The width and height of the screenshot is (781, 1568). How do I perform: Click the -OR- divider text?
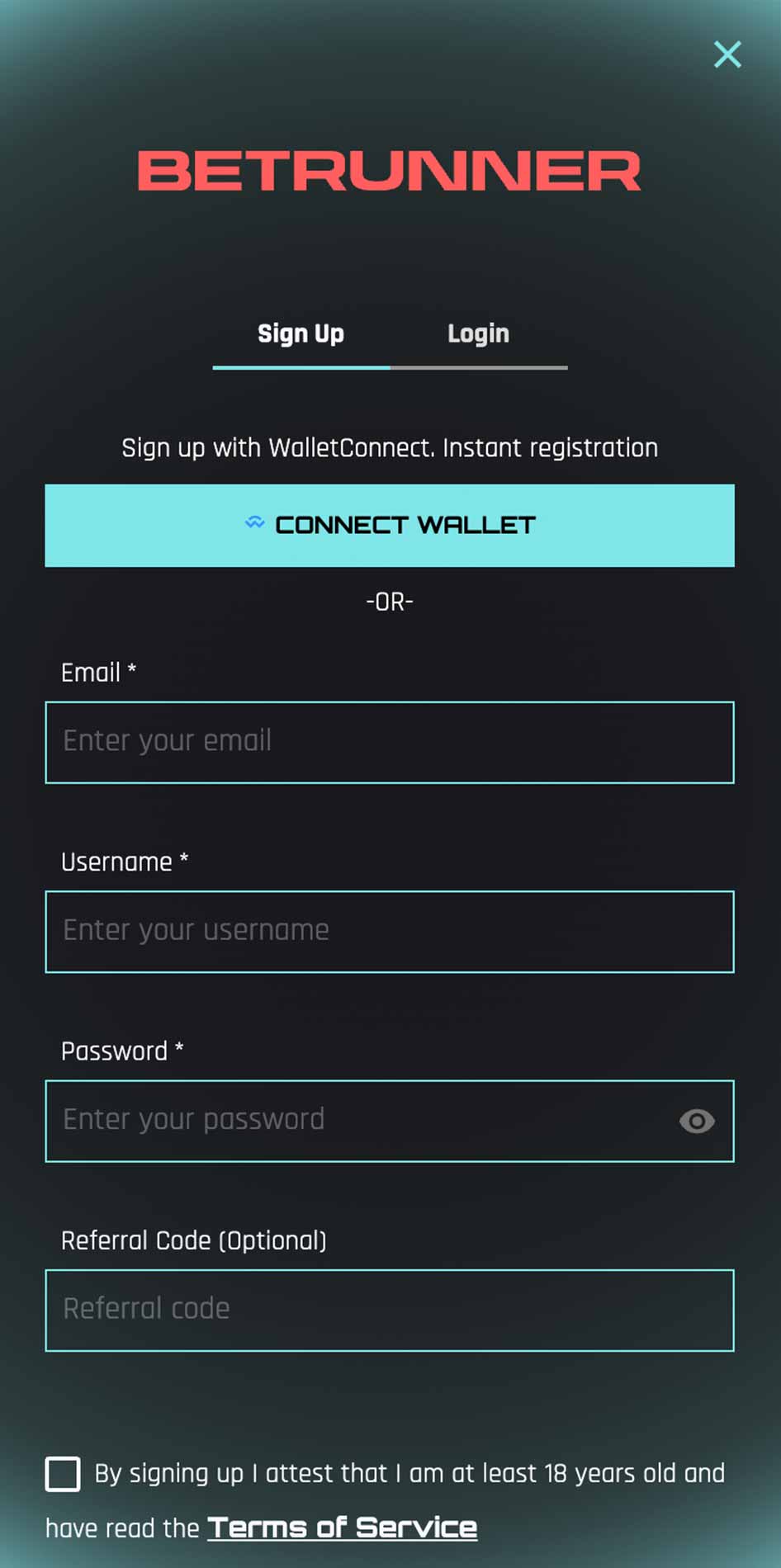tap(390, 602)
